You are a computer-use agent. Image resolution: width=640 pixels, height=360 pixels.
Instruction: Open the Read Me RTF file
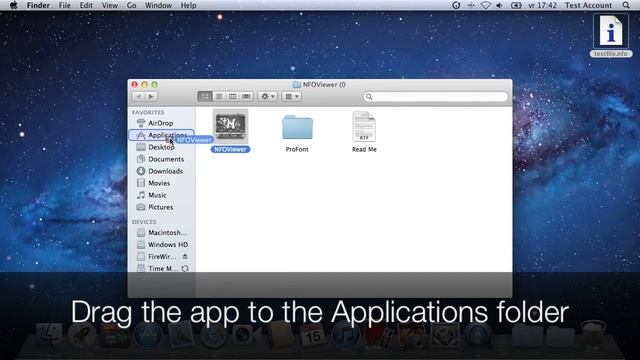(x=364, y=127)
